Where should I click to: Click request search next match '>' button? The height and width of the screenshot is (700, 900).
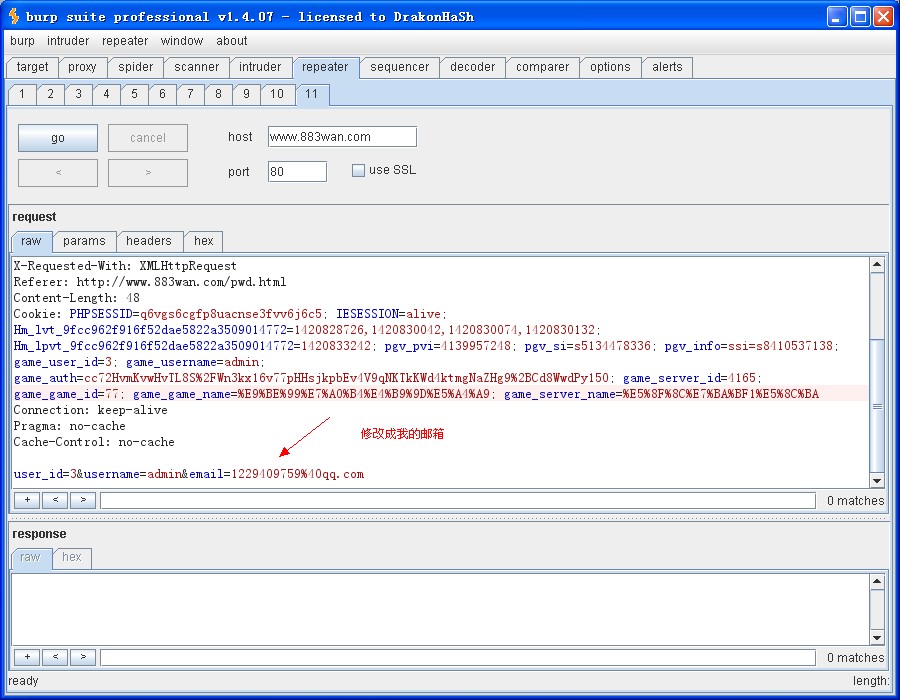click(x=83, y=500)
